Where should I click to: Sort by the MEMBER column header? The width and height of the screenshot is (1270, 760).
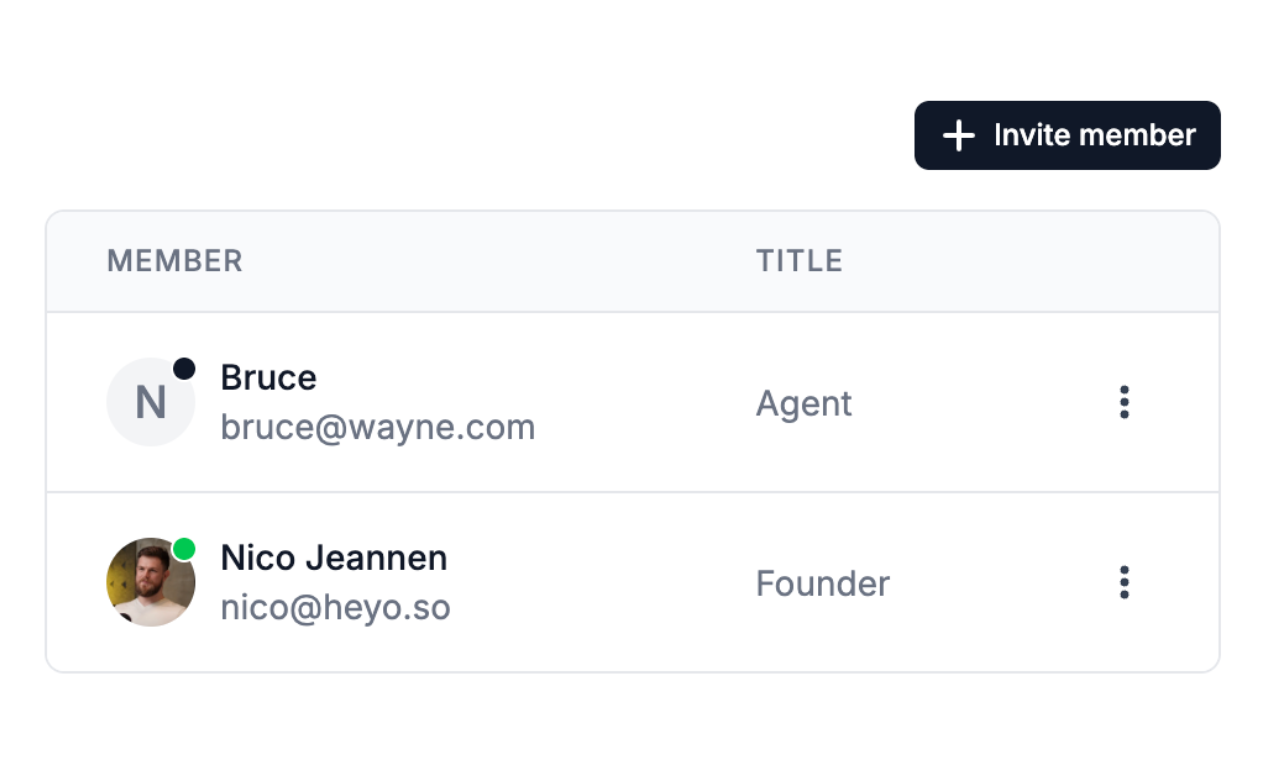point(175,261)
